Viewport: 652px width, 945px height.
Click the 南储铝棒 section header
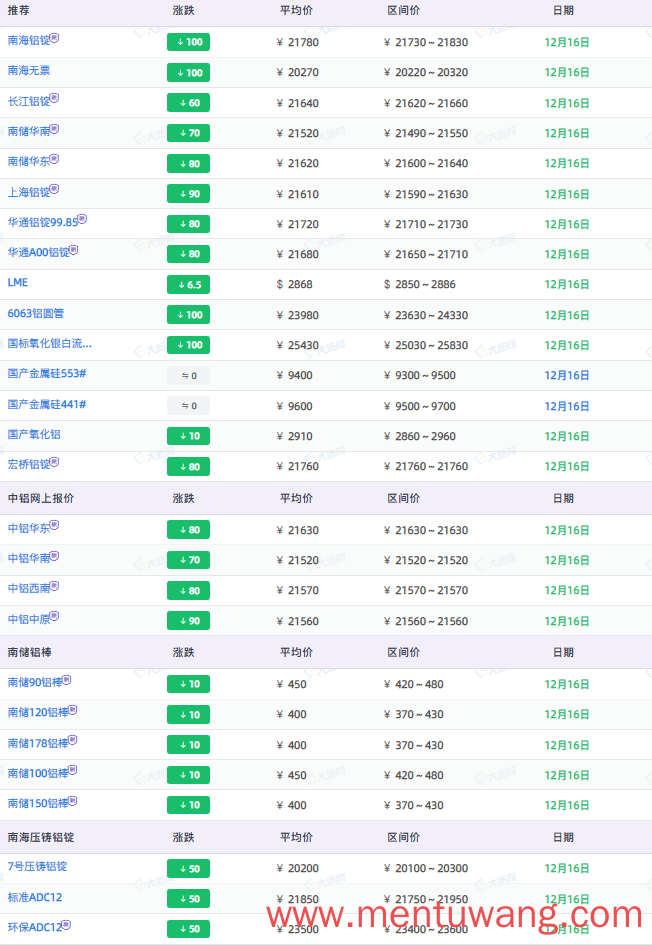coord(30,652)
